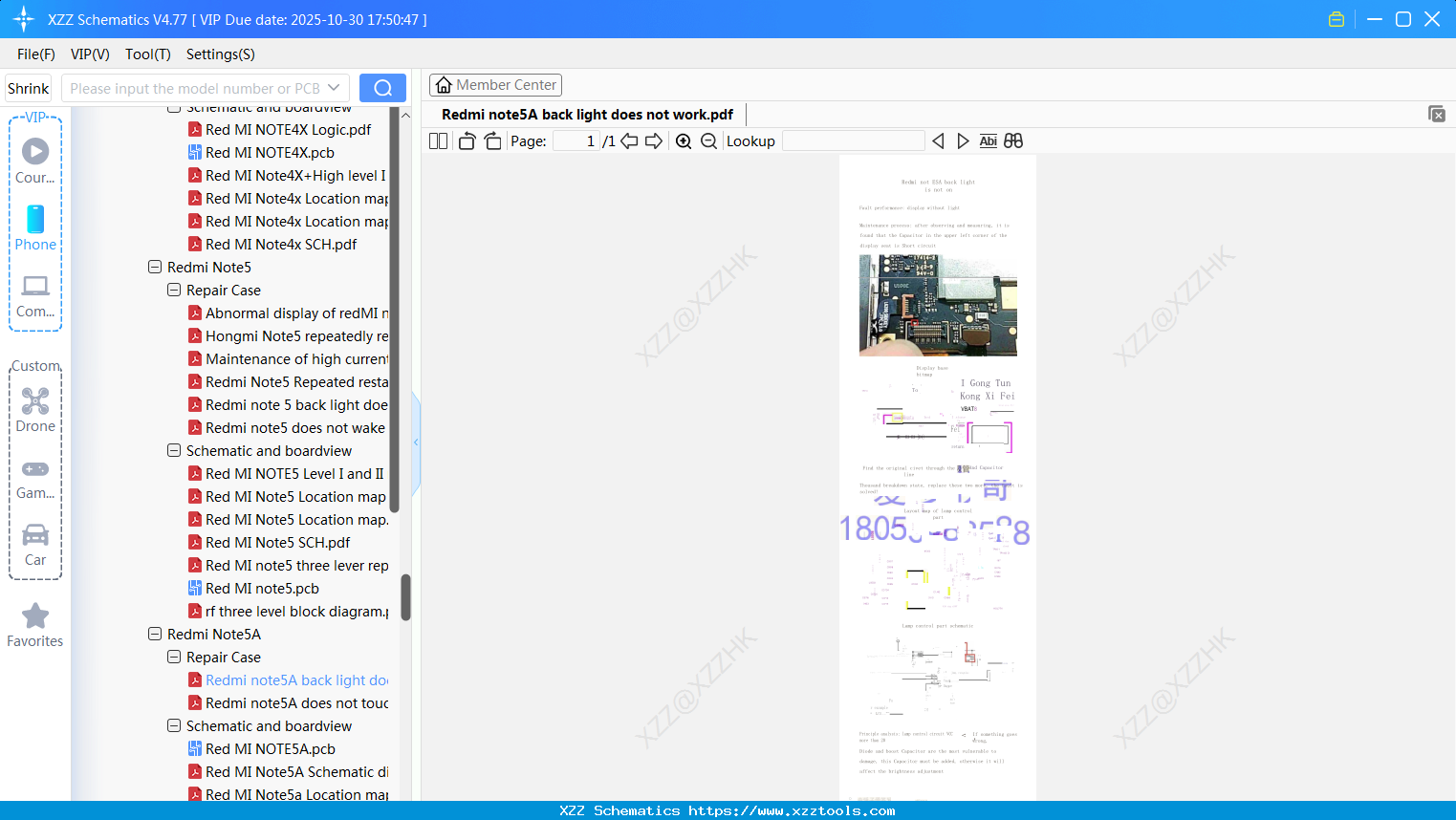Click the yellow toolbox icon in title bar
The width and height of the screenshot is (1456, 820).
[x=1336, y=19]
